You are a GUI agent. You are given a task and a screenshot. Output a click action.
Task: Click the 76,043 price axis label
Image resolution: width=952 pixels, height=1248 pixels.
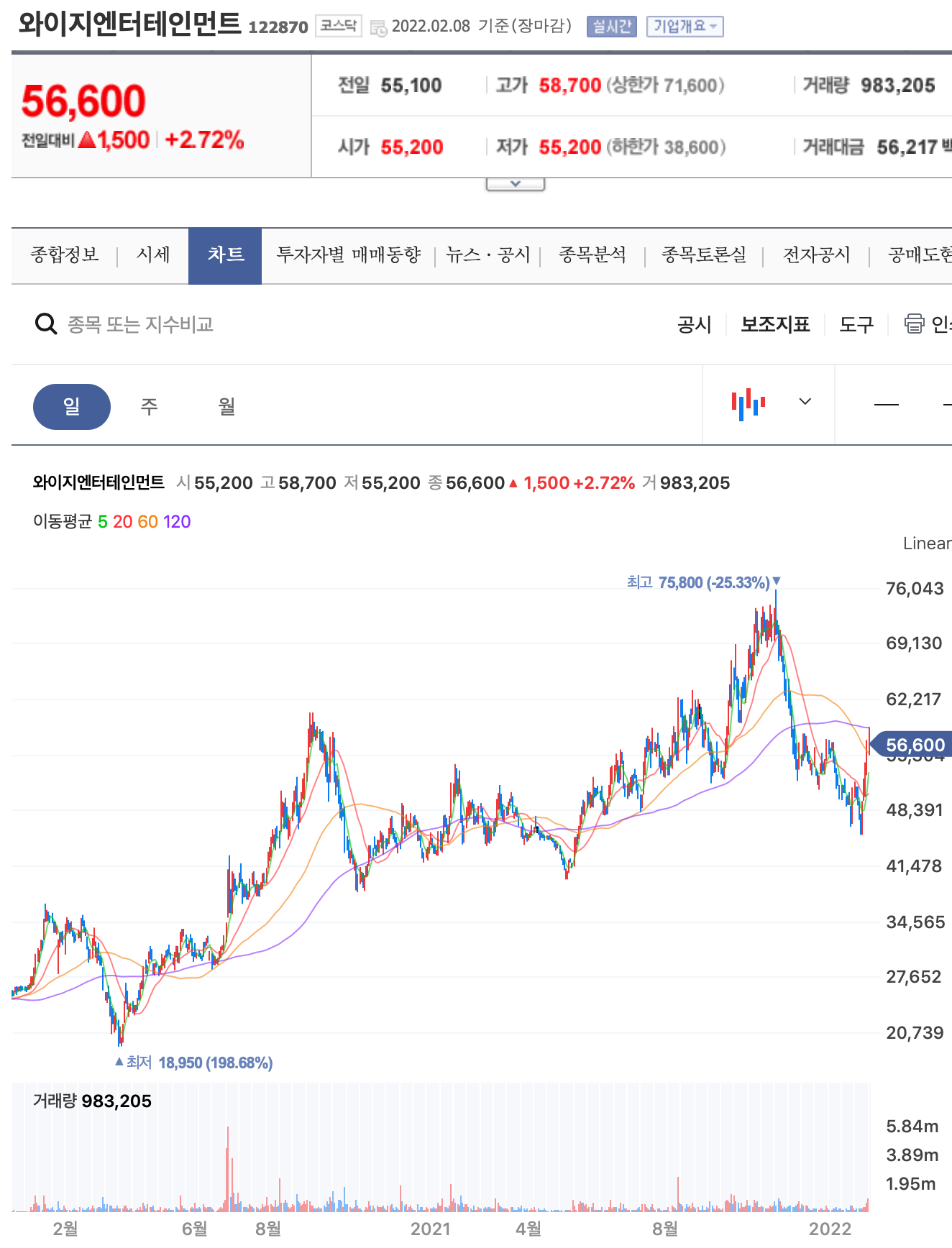coord(915,589)
